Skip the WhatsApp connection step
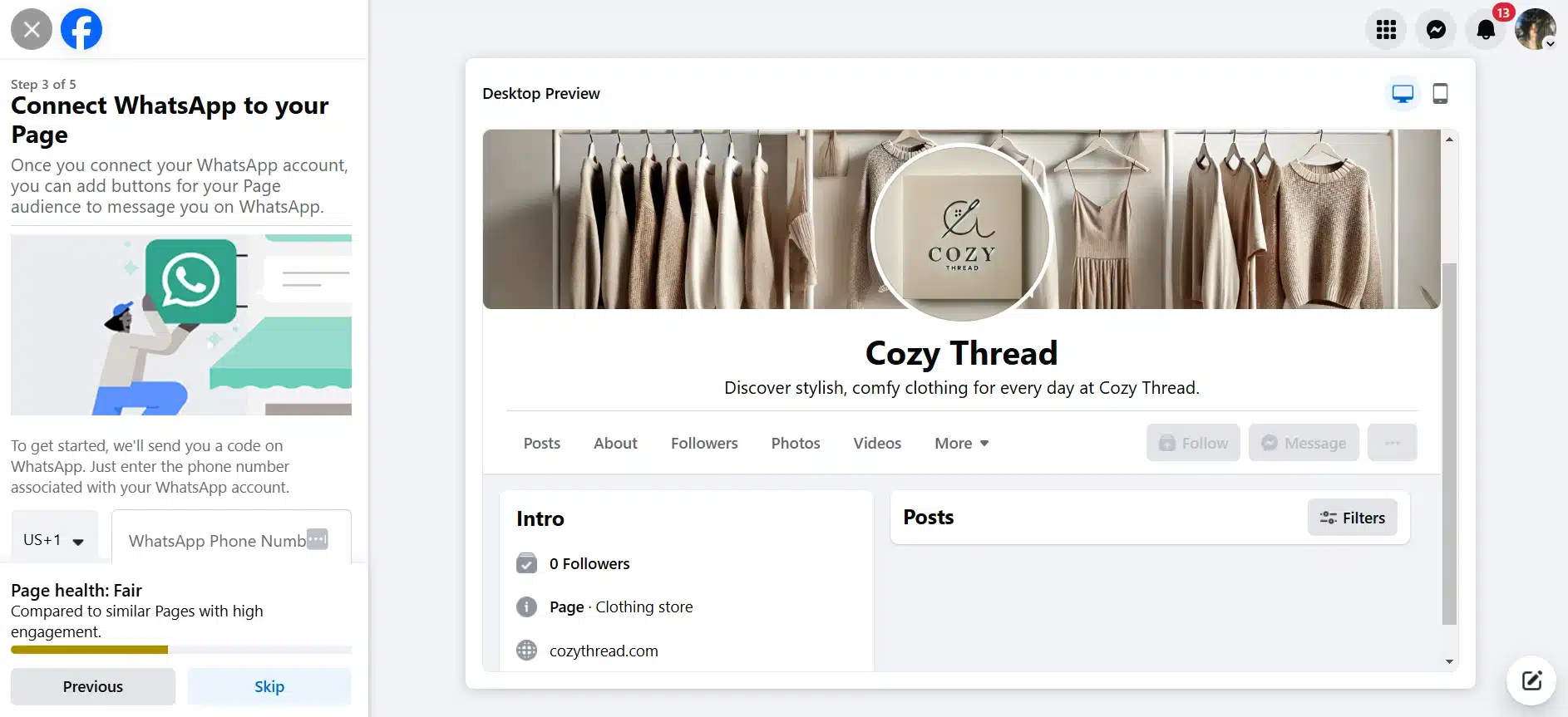The image size is (1568, 717). (x=269, y=687)
